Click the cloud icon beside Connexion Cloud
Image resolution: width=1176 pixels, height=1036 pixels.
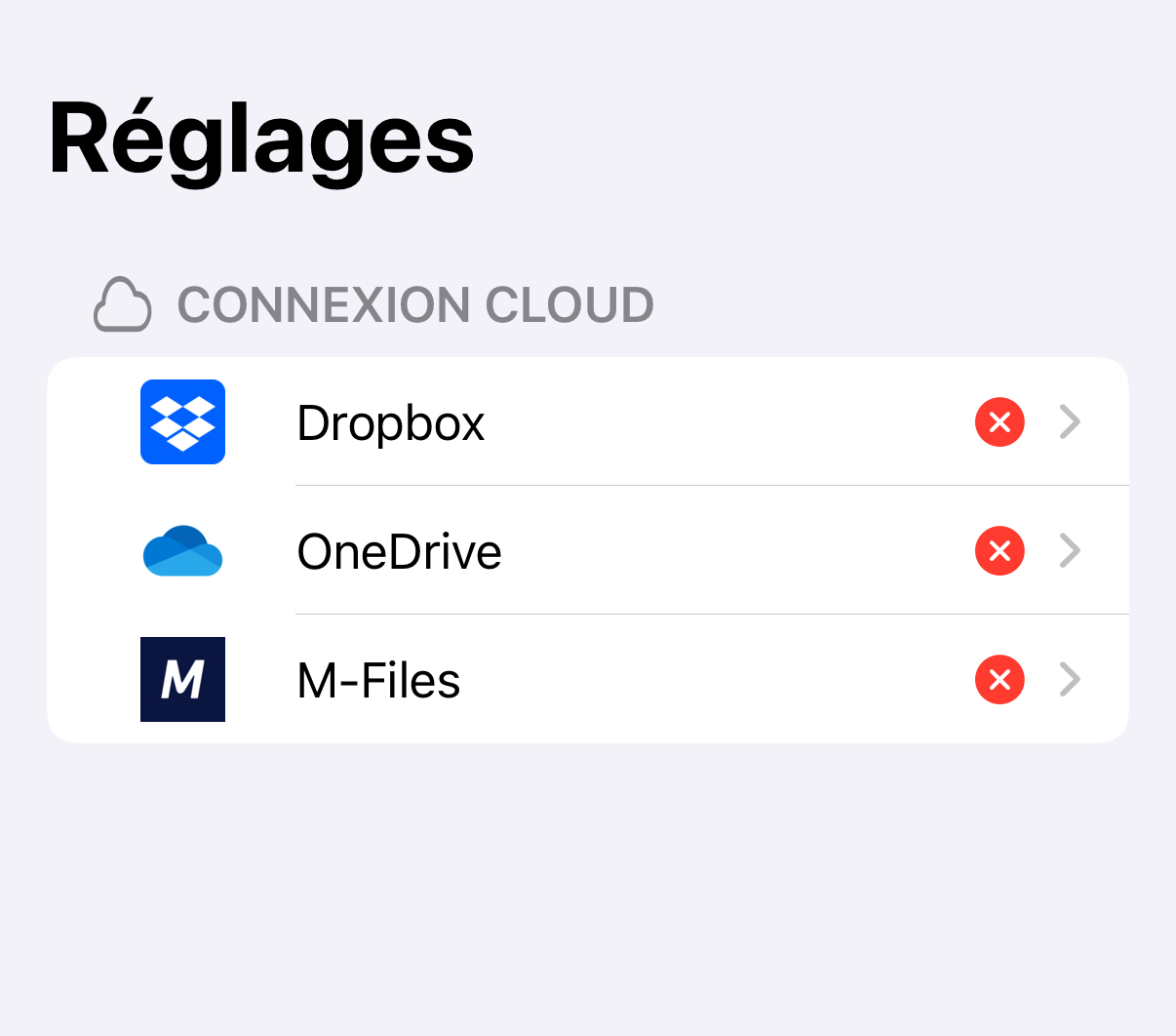point(123,305)
